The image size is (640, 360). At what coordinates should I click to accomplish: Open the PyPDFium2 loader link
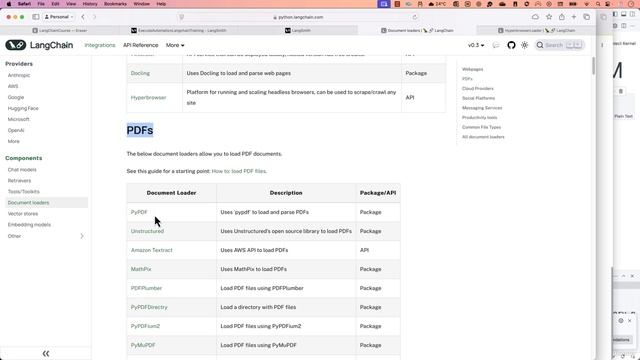(145, 326)
